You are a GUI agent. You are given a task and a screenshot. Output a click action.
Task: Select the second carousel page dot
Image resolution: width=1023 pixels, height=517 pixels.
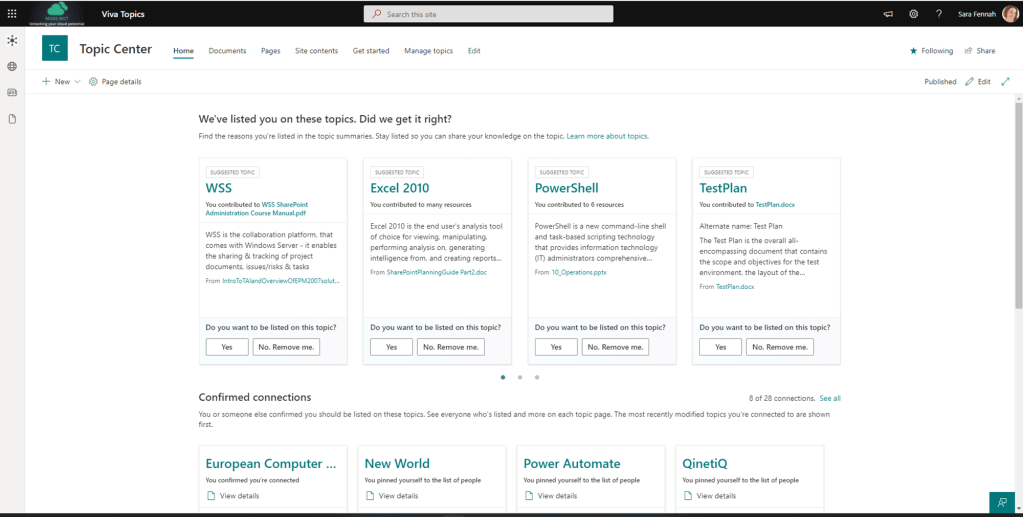pyautogui.click(x=520, y=377)
